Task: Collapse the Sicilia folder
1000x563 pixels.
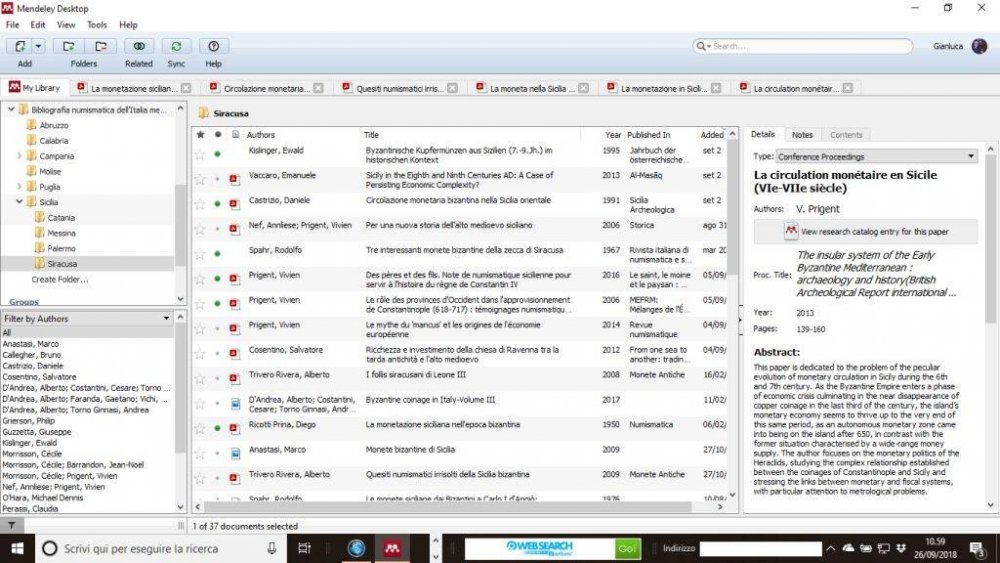Action: [x=19, y=201]
